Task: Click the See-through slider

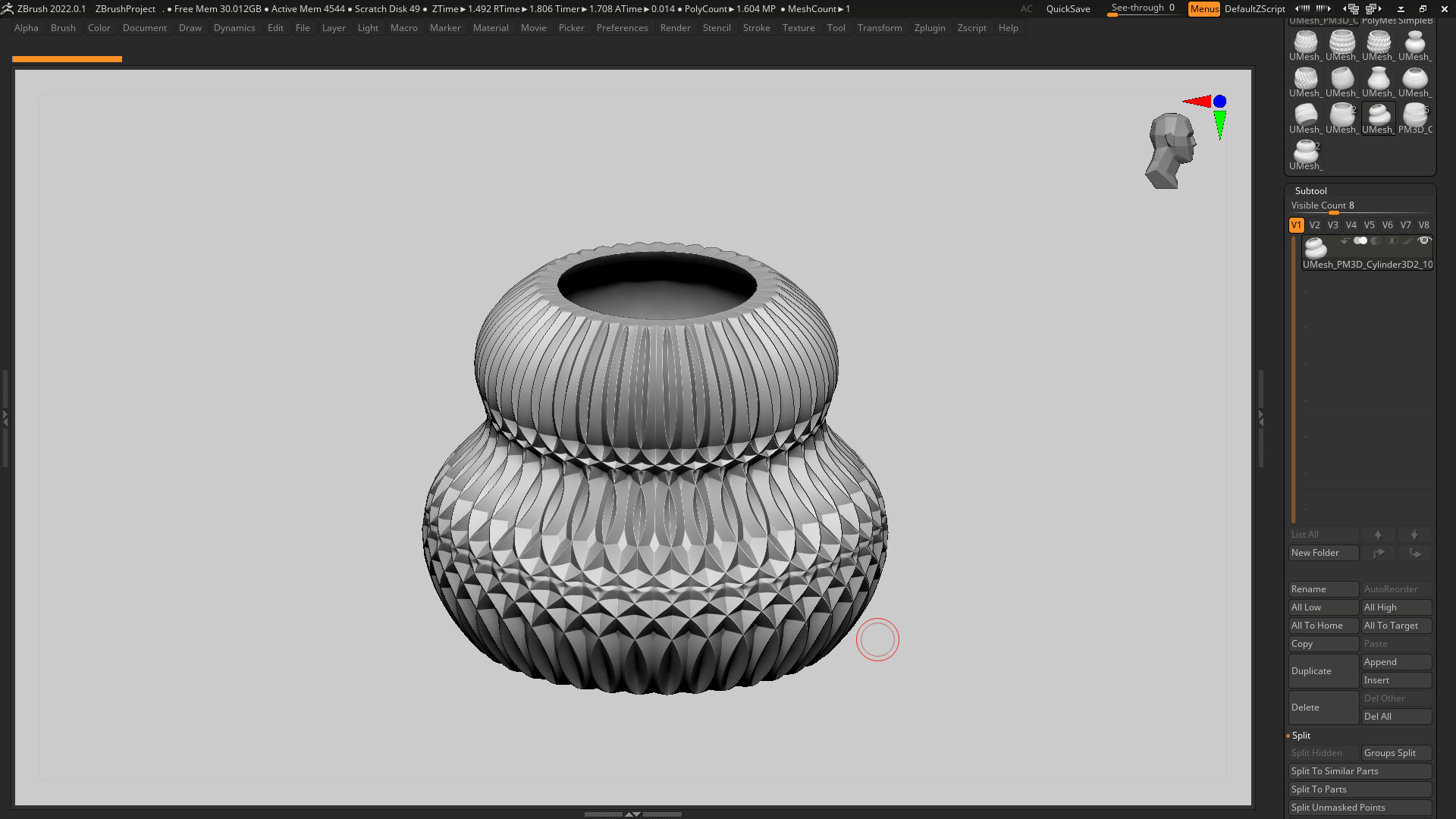Action: (x=1143, y=9)
